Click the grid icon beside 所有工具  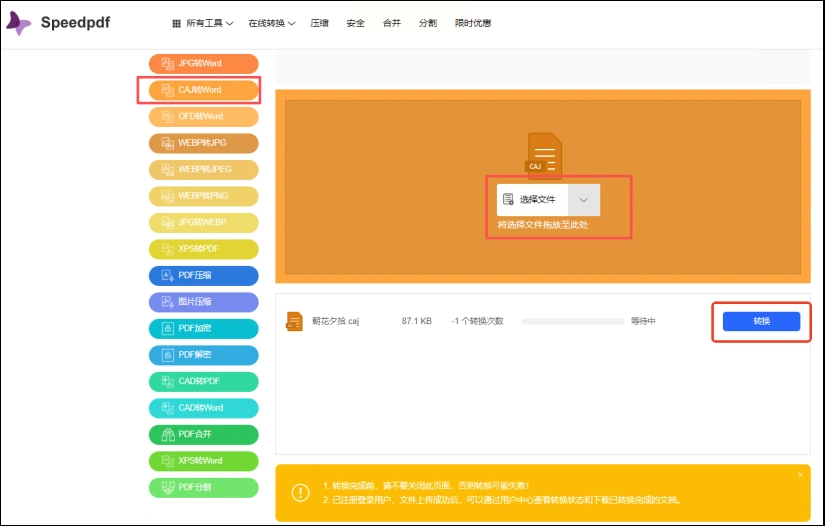click(177, 23)
